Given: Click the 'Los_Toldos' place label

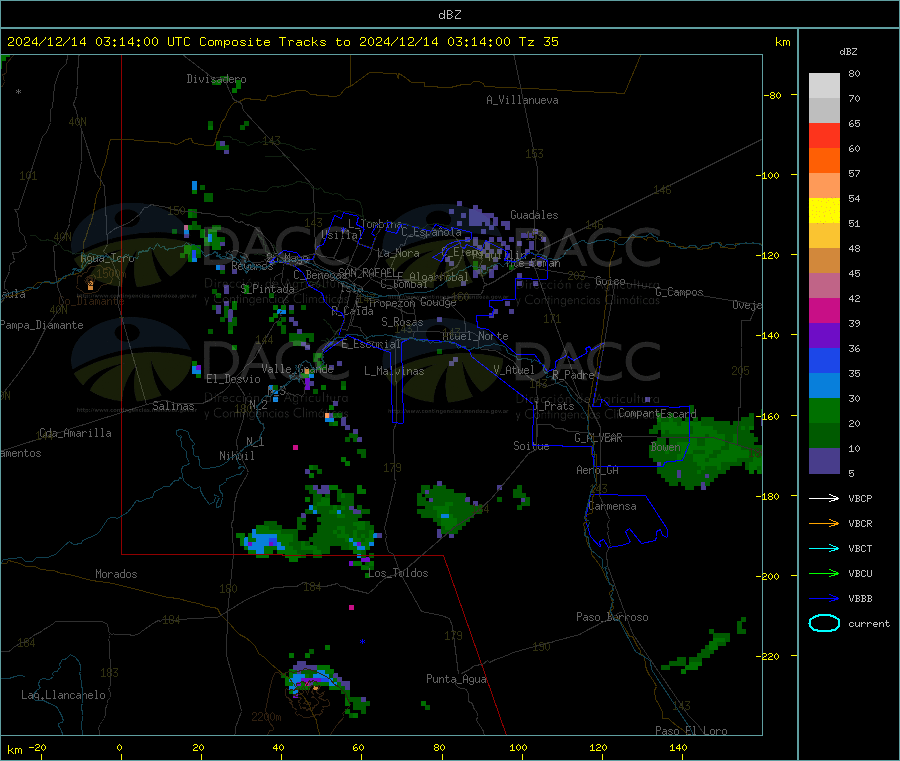Looking at the screenshot, I should [398, 573].
